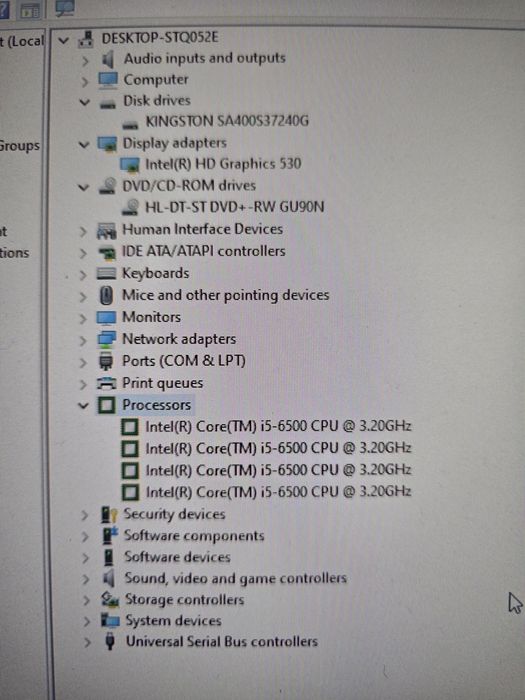
Task: Click the Print queues printer icon
Action: pos(106,383)
